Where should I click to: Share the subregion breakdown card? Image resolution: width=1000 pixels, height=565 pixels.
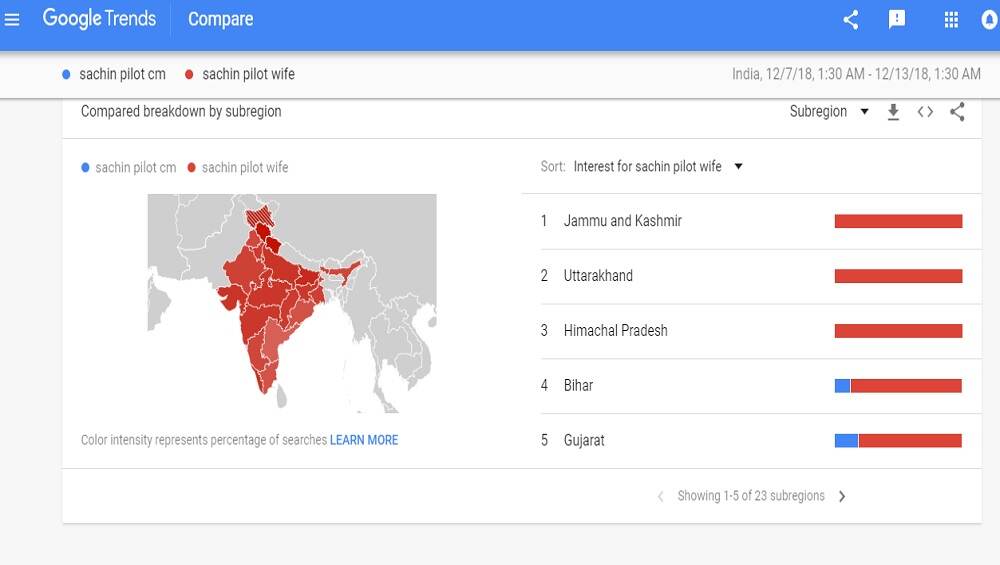coord(957,112)
